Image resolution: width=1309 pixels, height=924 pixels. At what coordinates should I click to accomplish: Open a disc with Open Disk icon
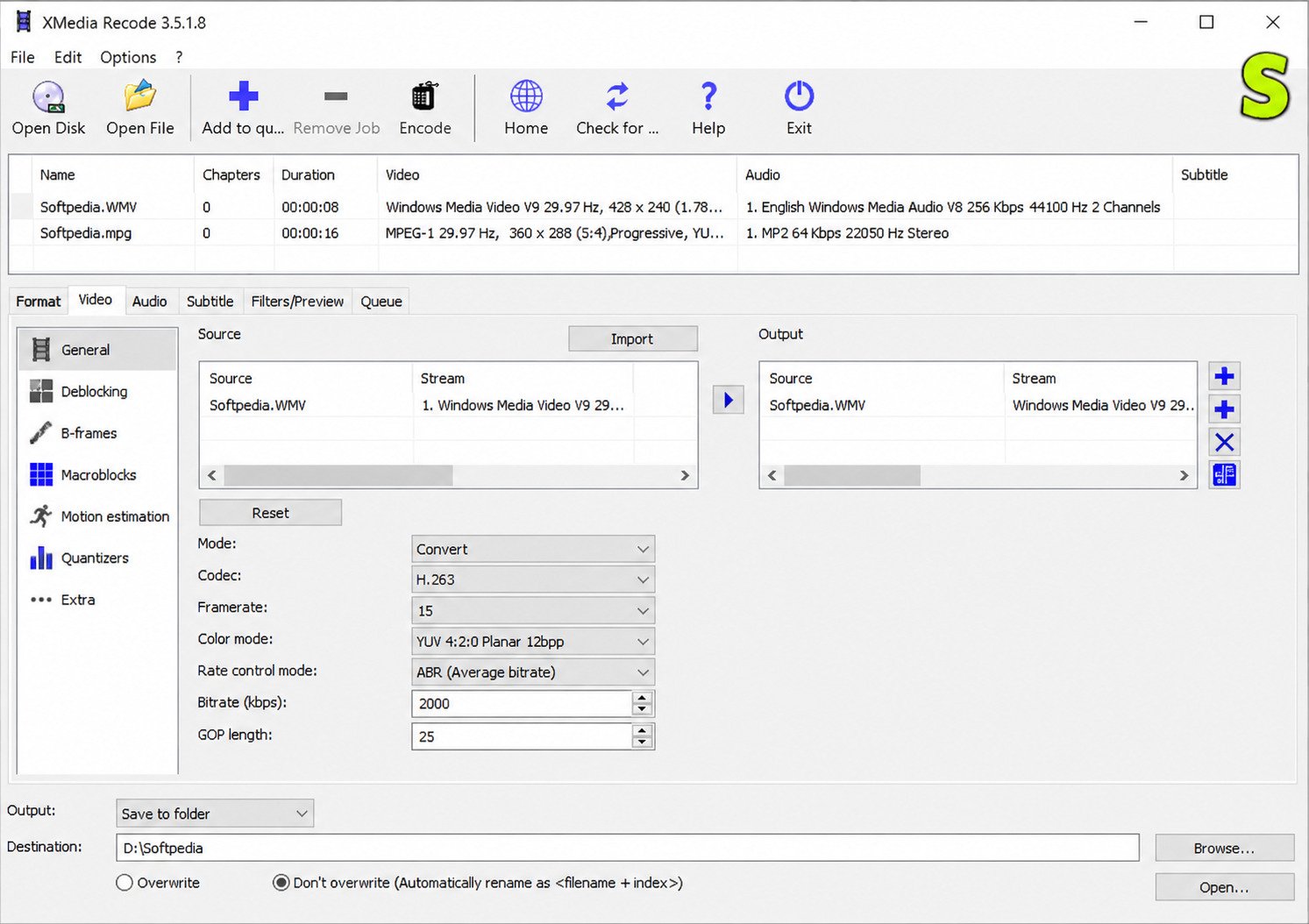click(x=48, y=96)
